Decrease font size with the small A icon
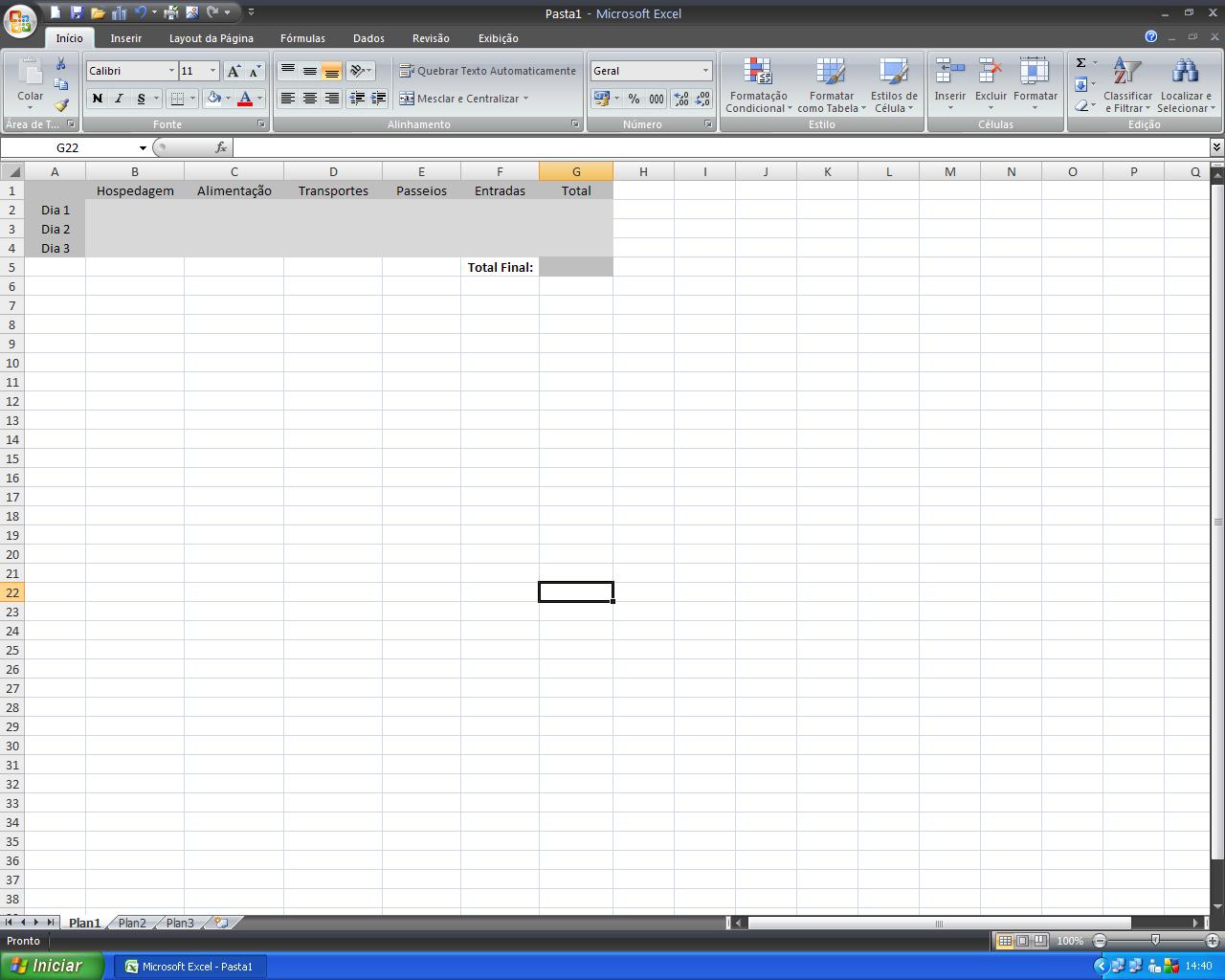The height and width of the screenshot is (980, 1225). [255, 71]
